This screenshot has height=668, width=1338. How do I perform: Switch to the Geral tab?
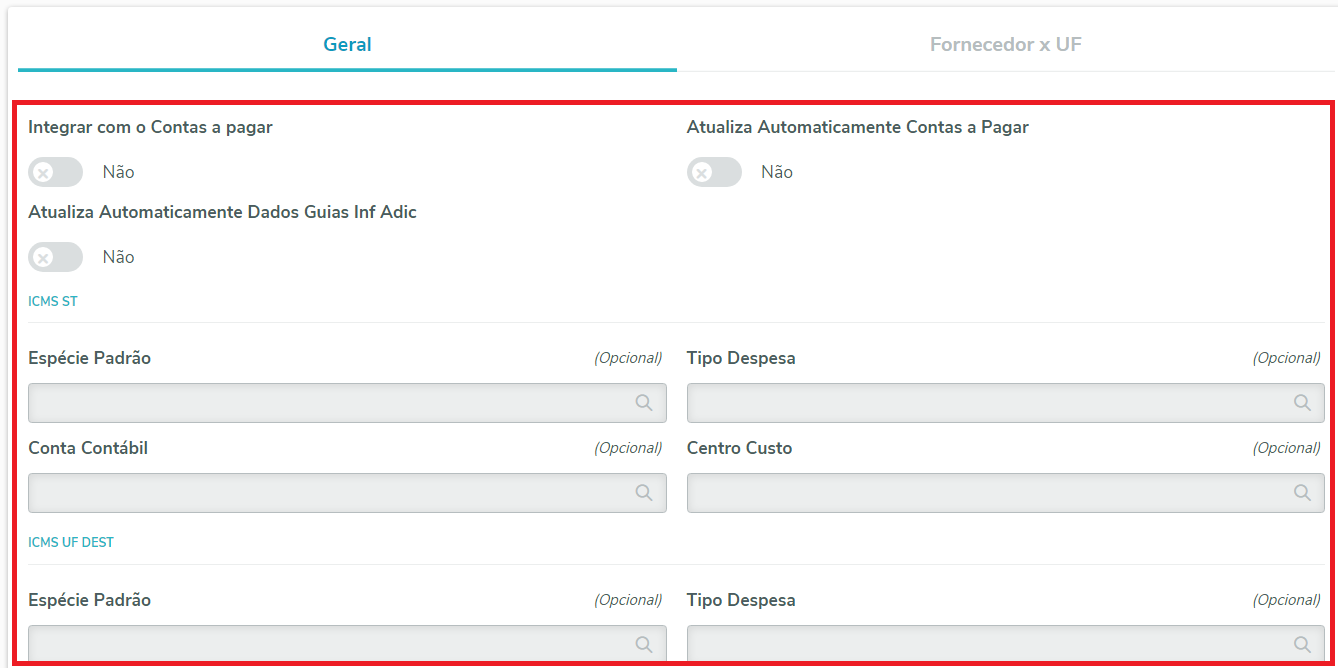(347, 45)
